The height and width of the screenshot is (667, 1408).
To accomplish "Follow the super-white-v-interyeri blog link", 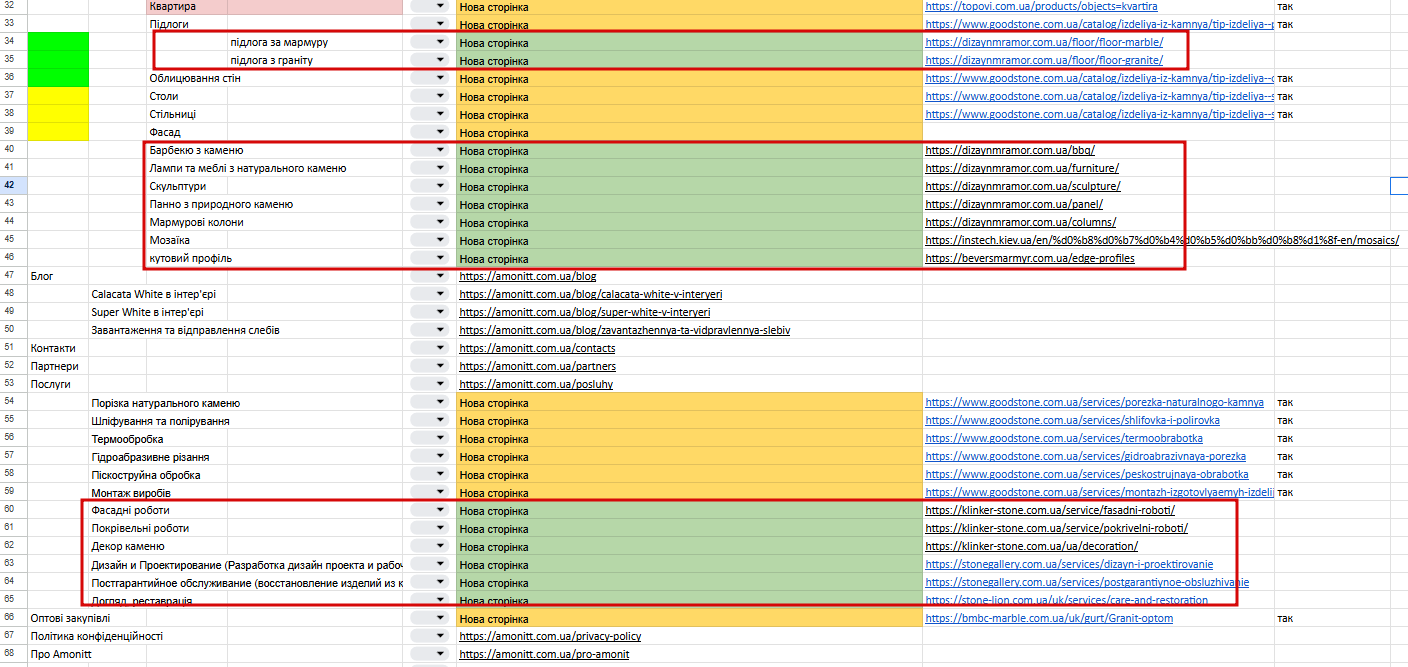I will coord(584,313).
